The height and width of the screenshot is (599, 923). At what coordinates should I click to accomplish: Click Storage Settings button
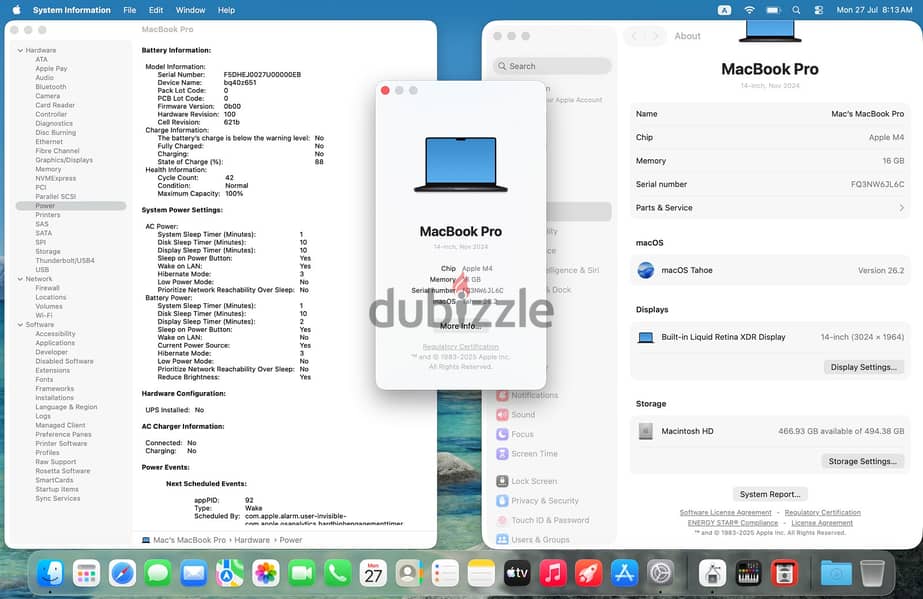click(862, 461)
